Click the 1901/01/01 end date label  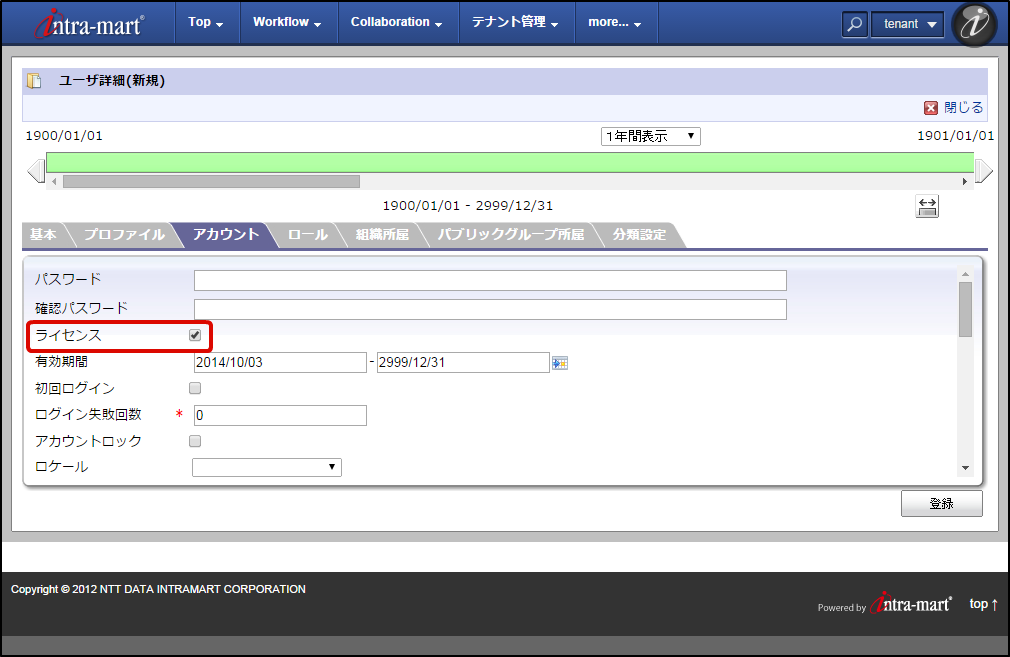point(956,135)
